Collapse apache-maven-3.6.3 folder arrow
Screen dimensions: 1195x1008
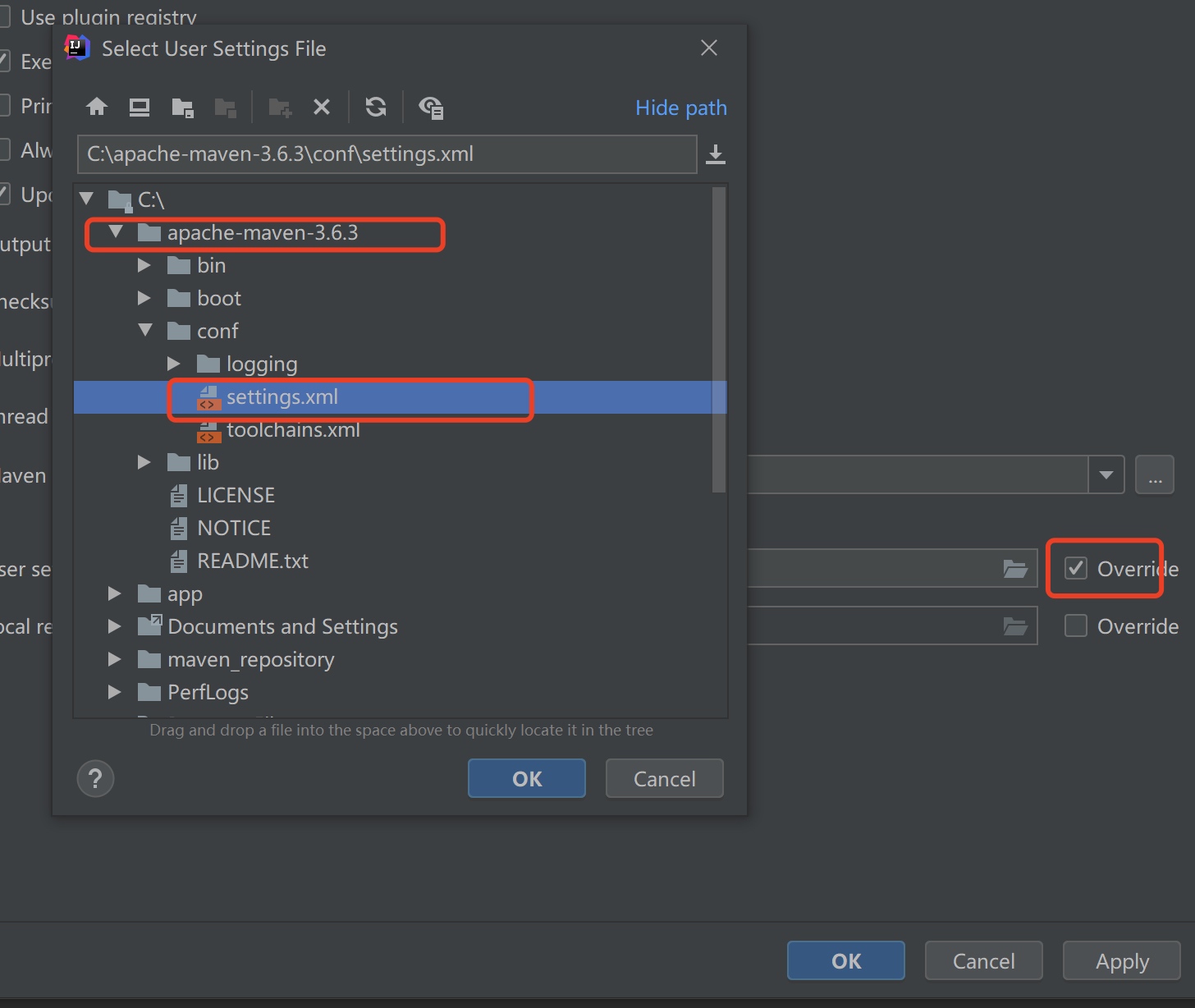pyautogui.click(x=116, y=232)
